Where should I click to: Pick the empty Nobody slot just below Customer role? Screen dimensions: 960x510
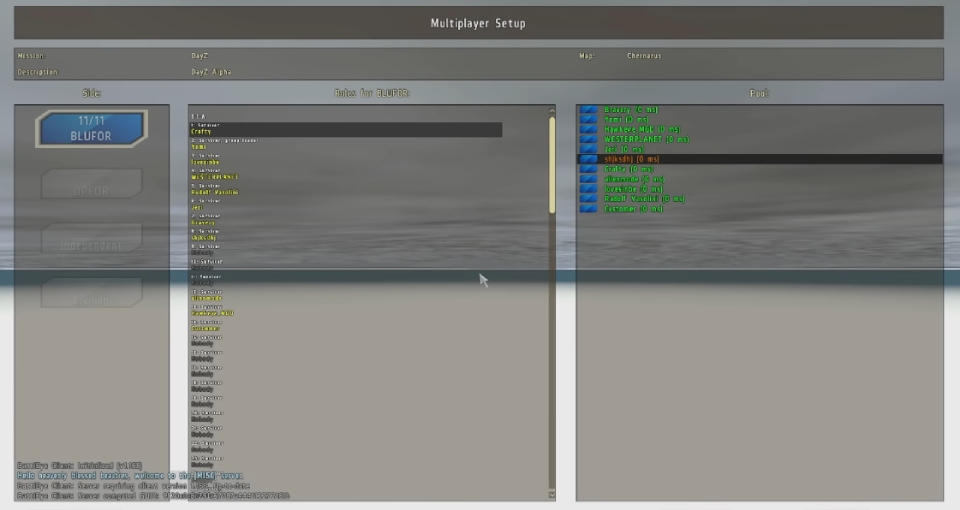(x=346, y=340)
